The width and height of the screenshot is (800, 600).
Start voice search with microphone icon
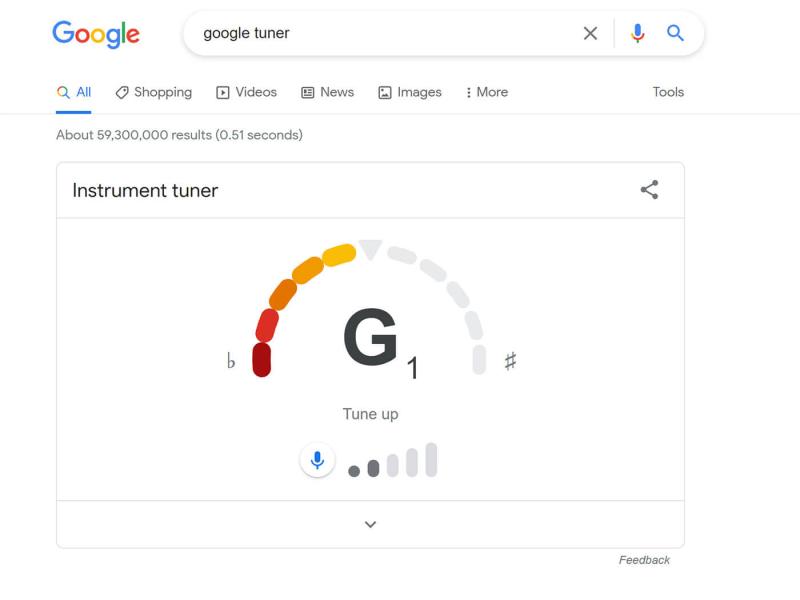[x=637, y=33]
